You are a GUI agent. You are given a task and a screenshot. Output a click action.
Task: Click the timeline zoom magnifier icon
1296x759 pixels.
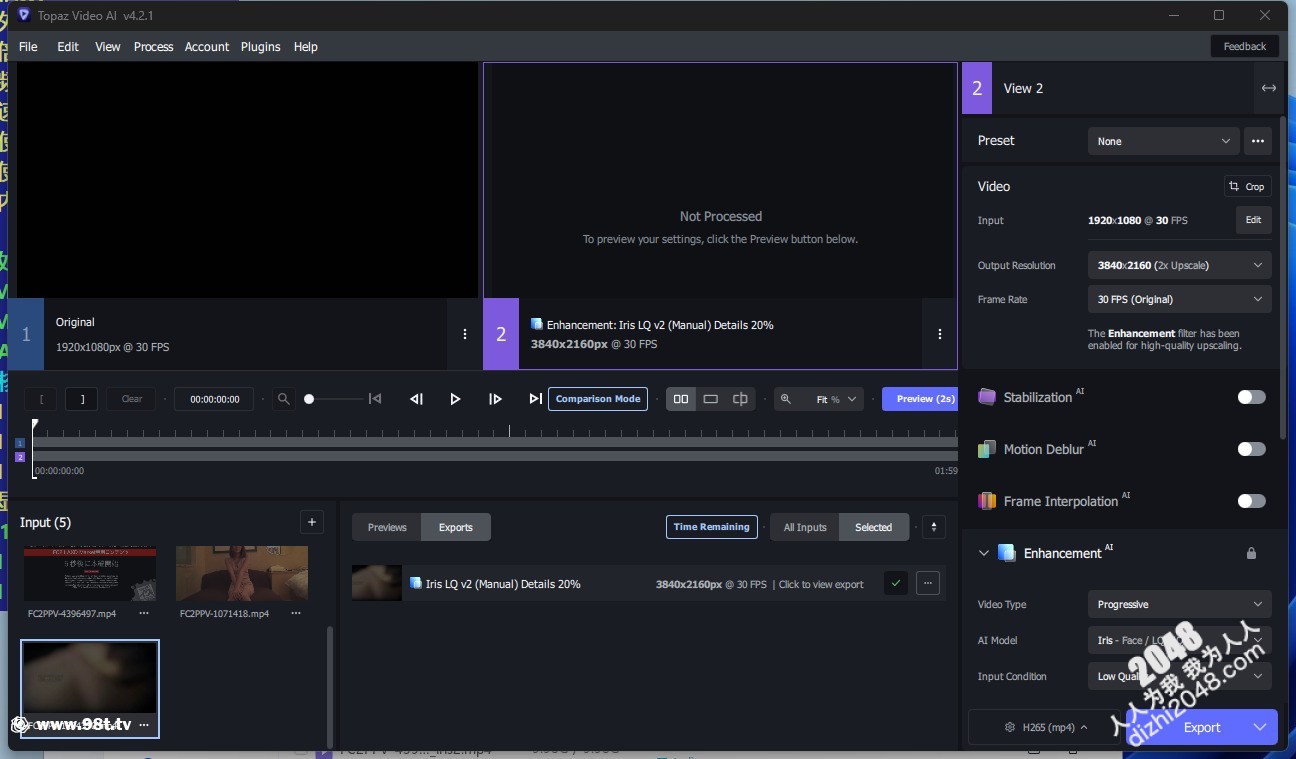(x=284, y=399)
